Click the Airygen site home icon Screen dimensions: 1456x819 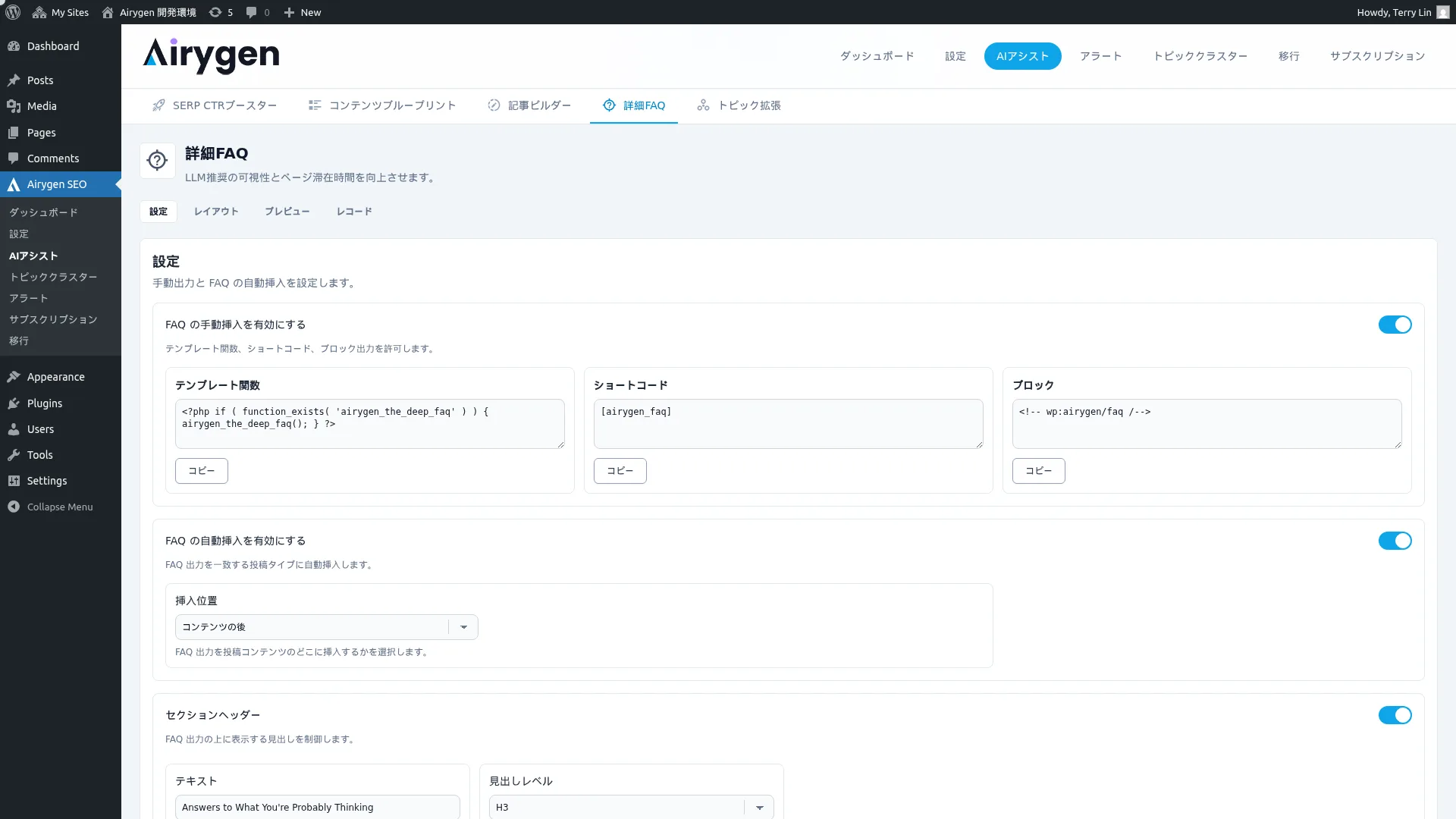(x=108, y=12)
